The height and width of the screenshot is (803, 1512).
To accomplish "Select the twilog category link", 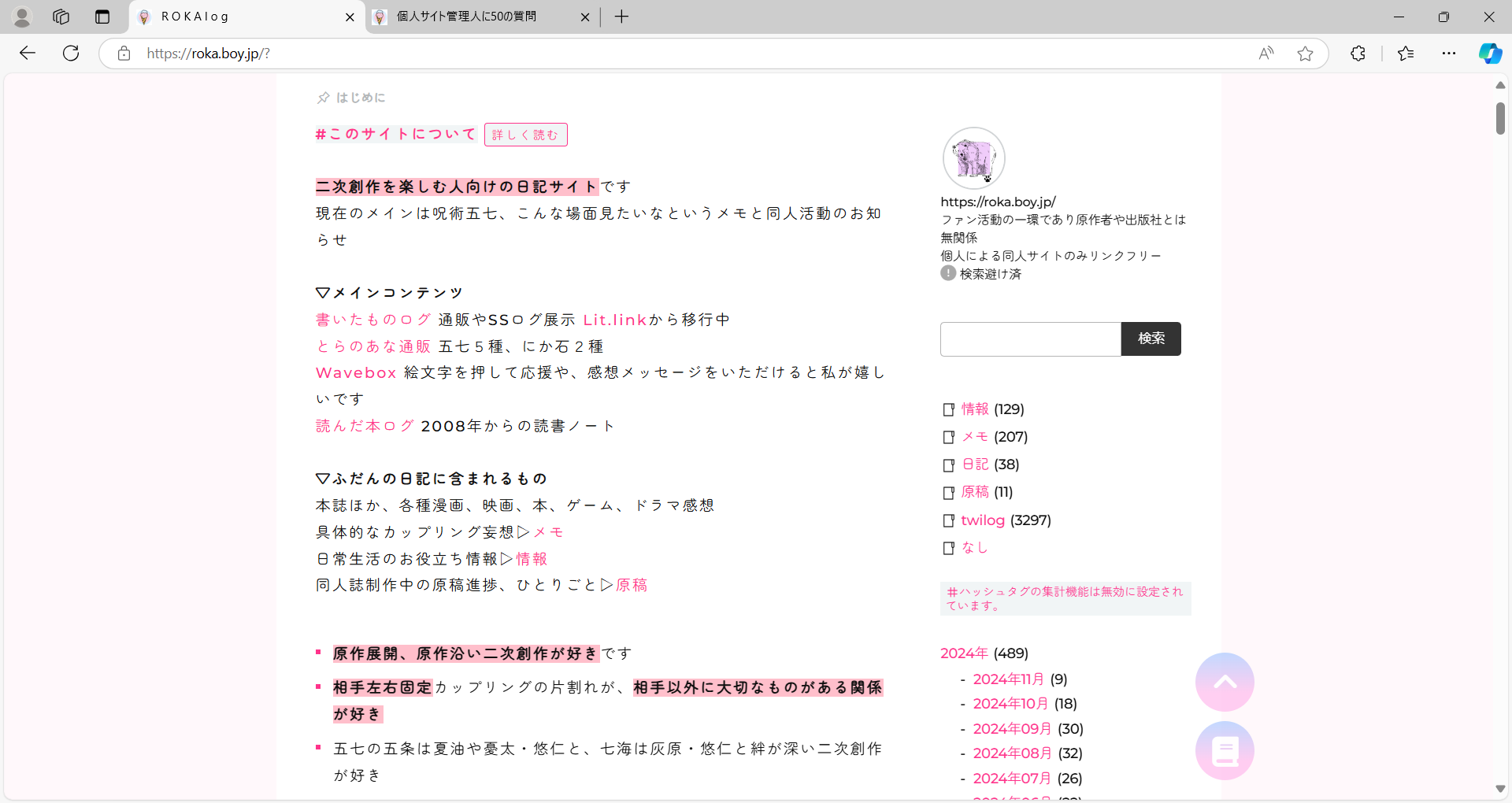I will click(x=982, y=520).
